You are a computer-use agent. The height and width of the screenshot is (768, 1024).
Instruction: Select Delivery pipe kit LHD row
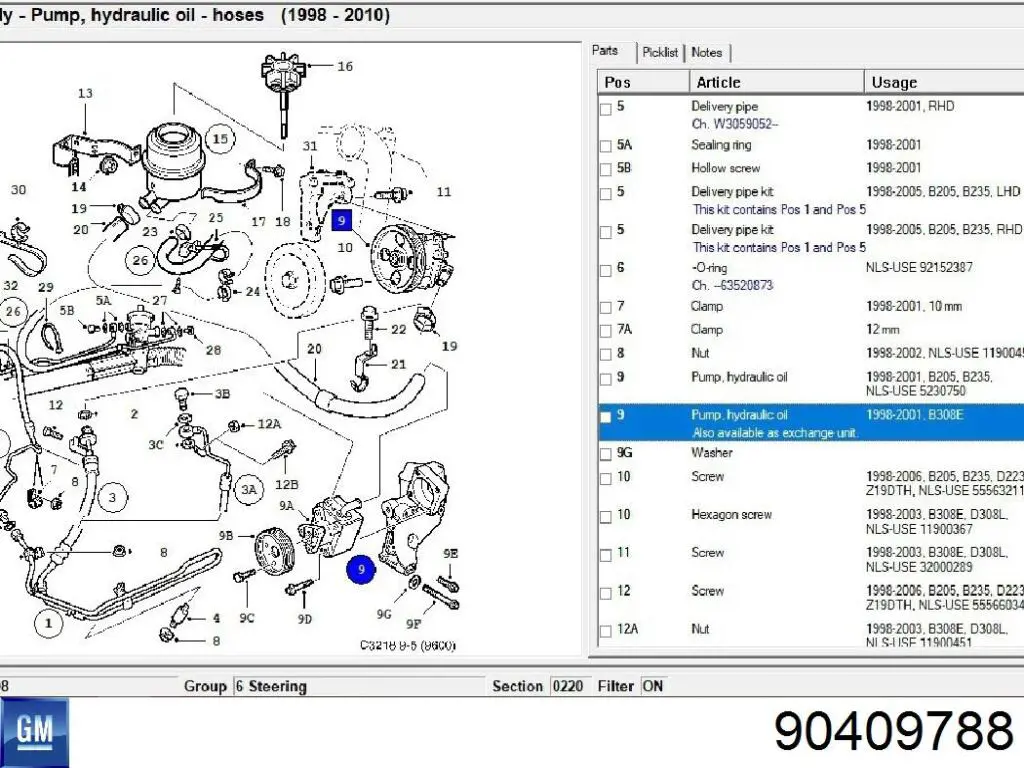(811, 200)
